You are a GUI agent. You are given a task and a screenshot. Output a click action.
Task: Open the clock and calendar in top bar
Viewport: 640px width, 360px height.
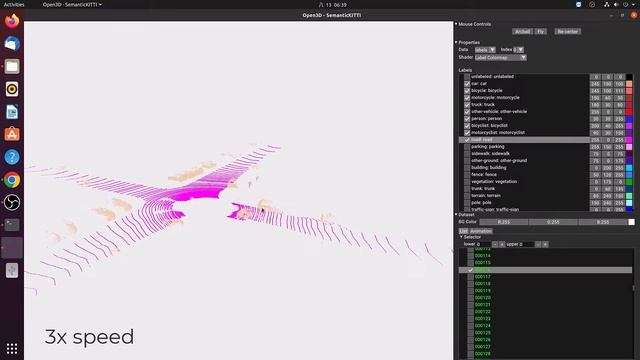click(333, 4)
